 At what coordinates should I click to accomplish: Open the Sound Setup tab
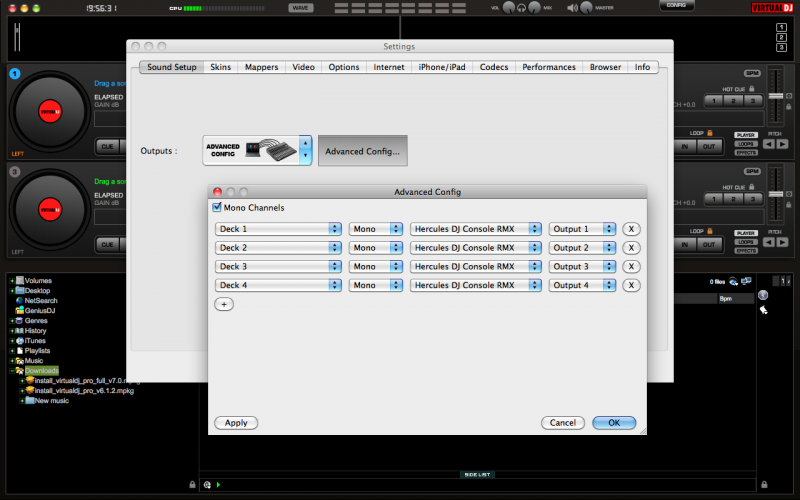[x=171, y=67]
